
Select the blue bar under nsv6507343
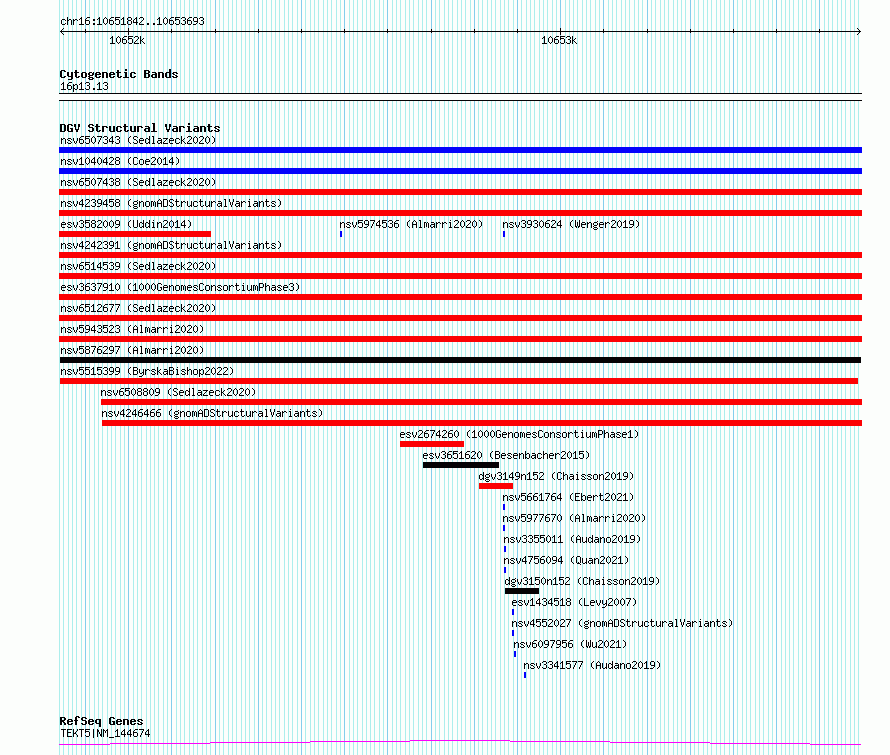tap(460, 150)
